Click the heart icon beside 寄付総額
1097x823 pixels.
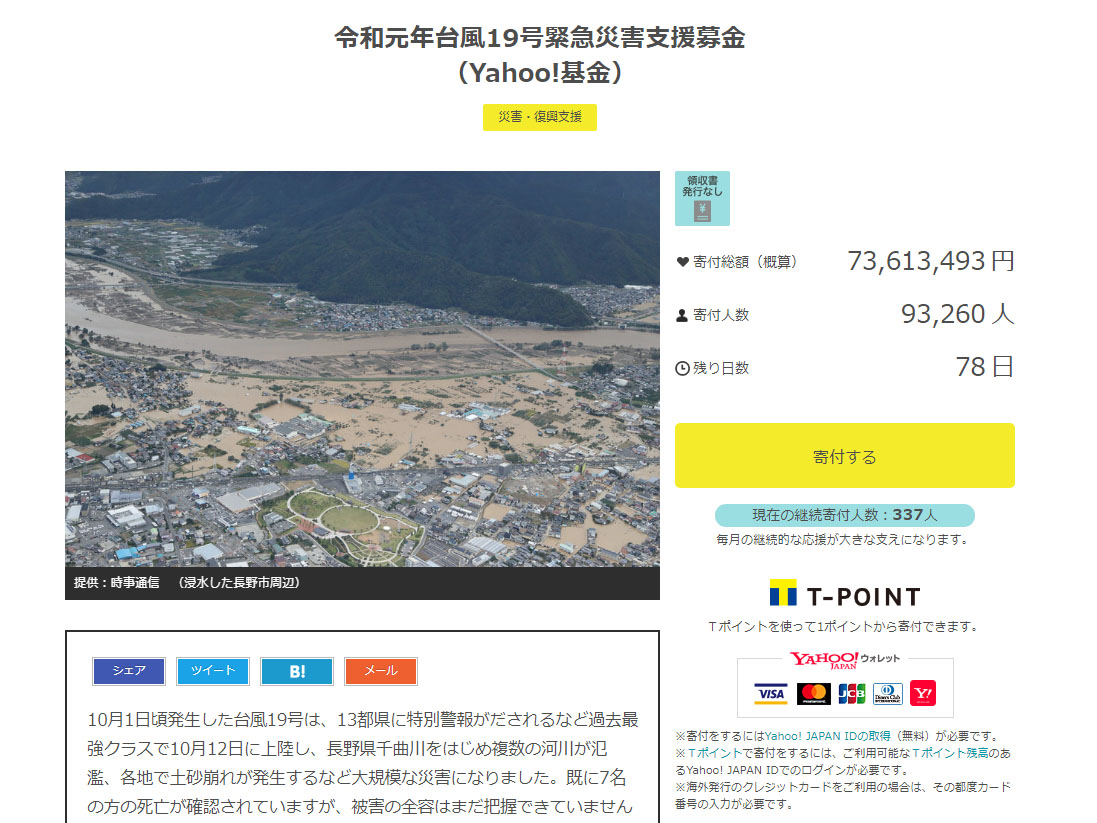pyautogui.click(x=683, y=262)
